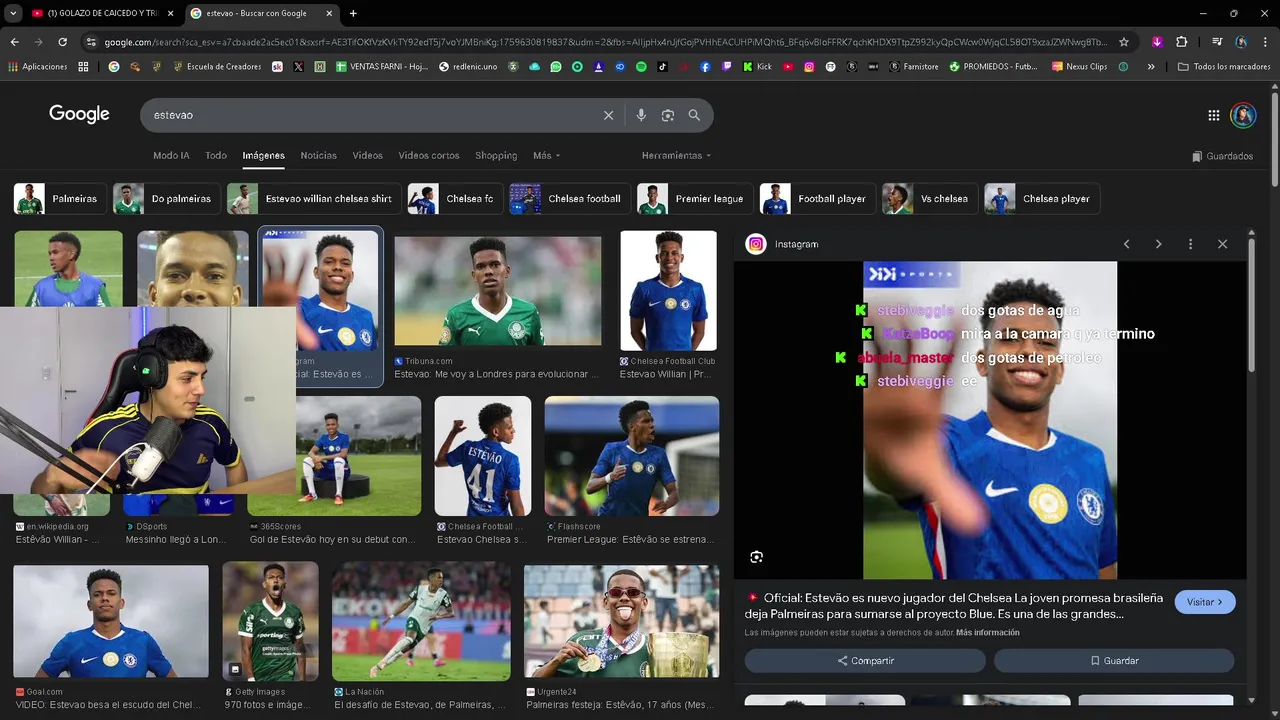
Task: Show previous image in the preview panel
Action: (1126, 244)
